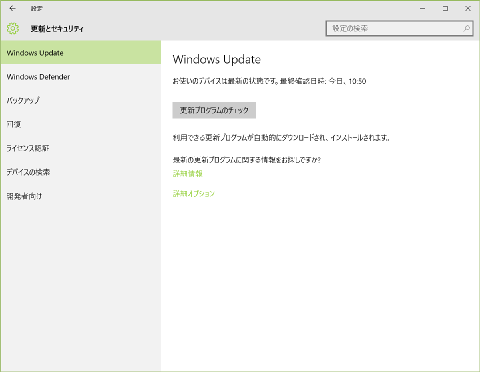Open the デバイスの検索 section
This screenshot has height=372, width=480.
(x=81, y=172)
